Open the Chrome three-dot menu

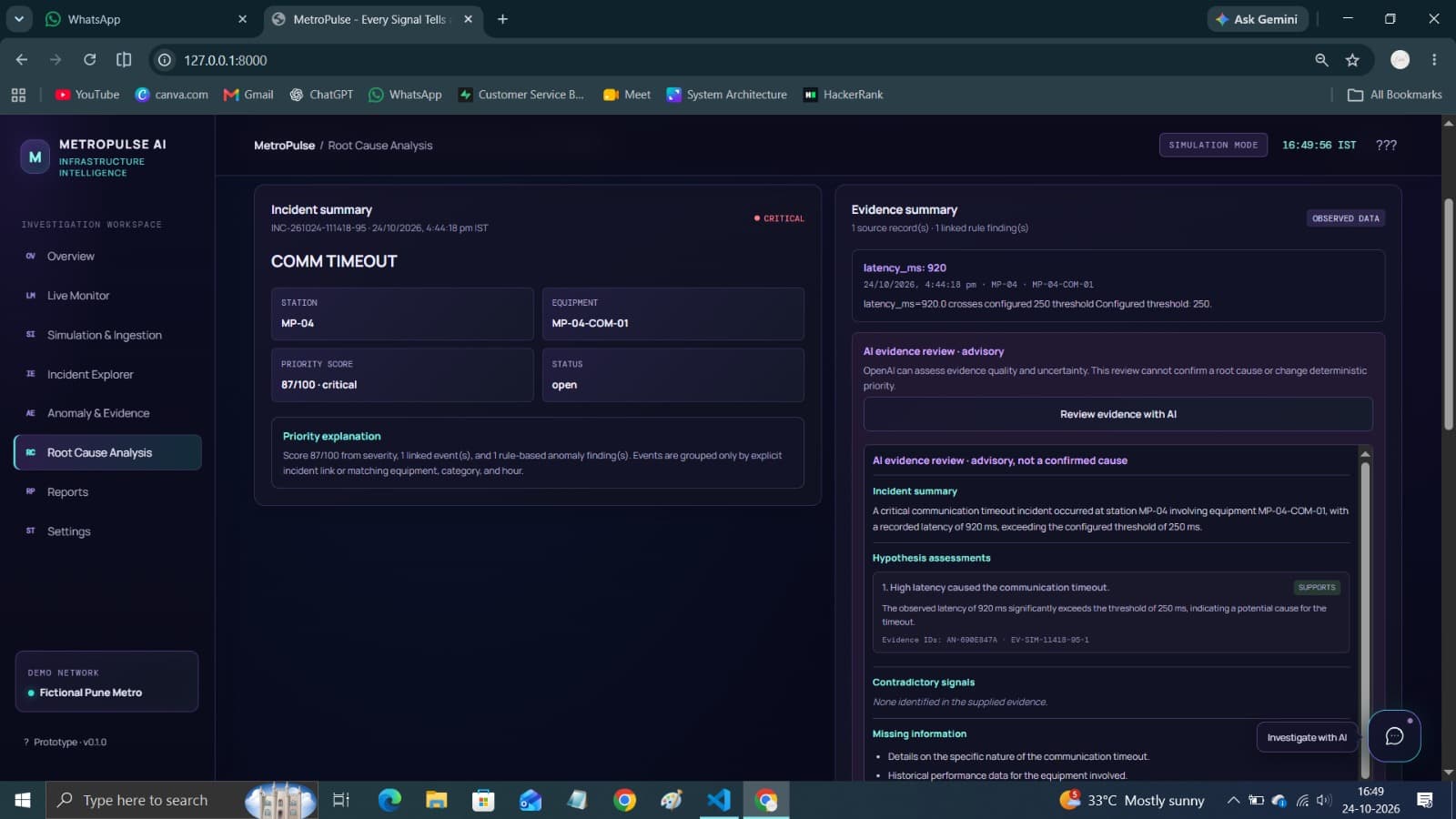point(1434,60)
